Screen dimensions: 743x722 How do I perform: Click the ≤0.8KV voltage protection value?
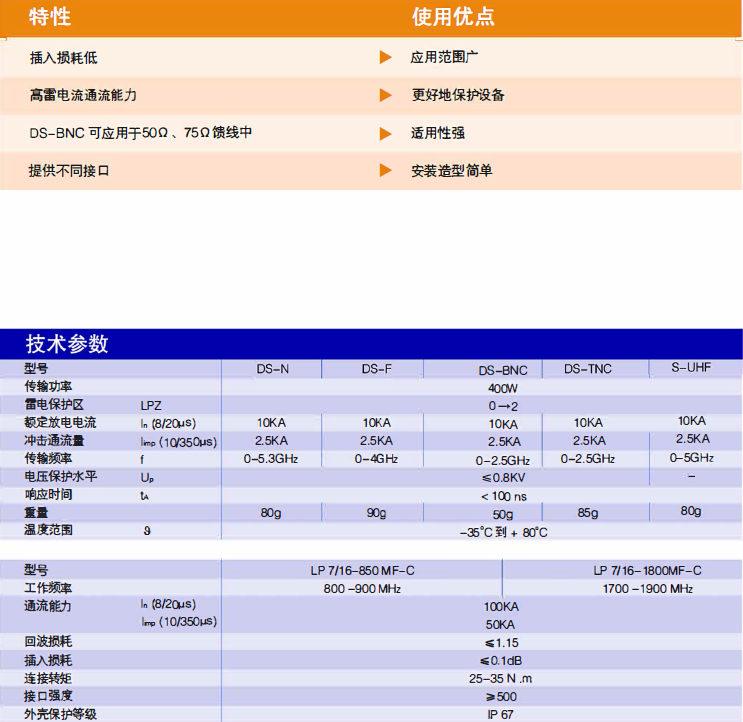503,478
